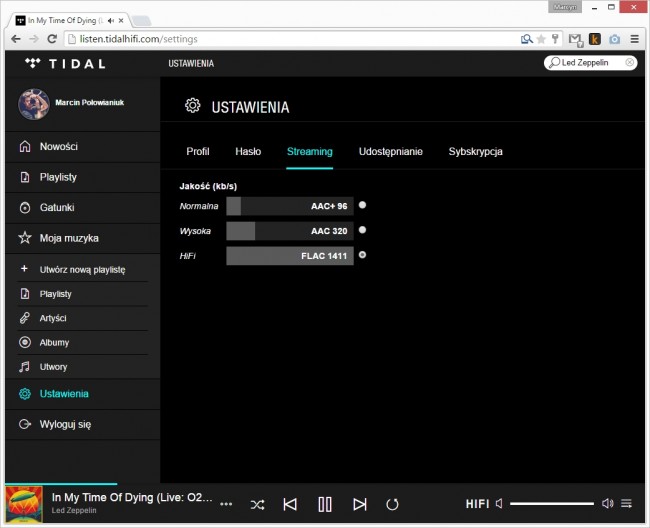The image size is (650, 528).
Task: Open the now-playing album cover
Action: coord(24,504)
